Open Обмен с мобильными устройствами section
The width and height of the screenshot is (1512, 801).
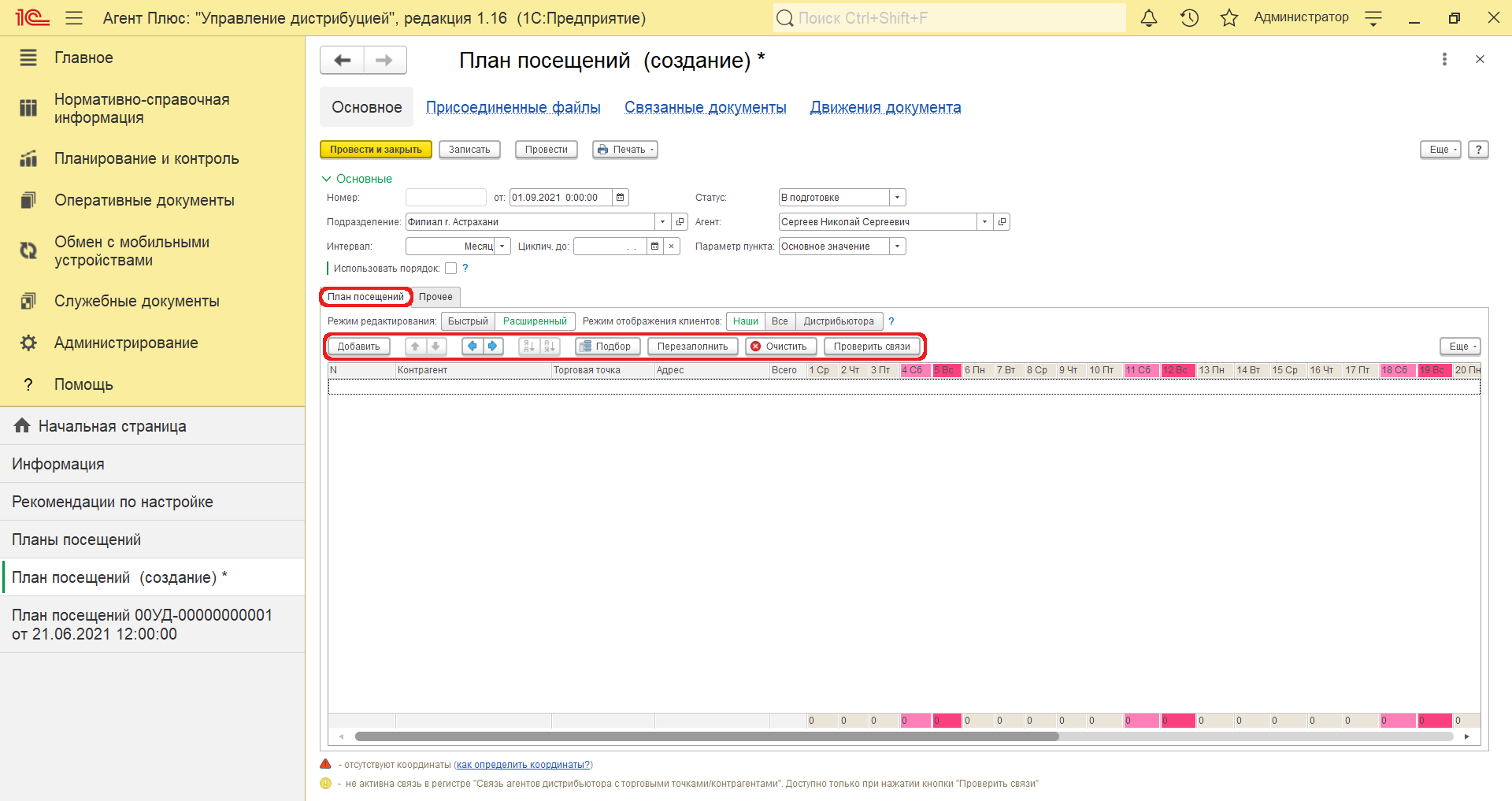[x=132, y=251]
